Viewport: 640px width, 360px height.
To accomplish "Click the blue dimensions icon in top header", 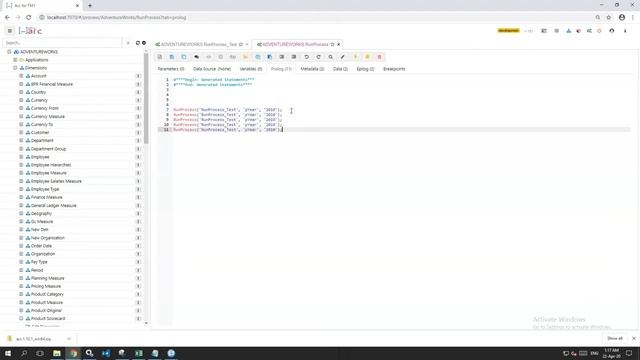I will tap(568, 31).
